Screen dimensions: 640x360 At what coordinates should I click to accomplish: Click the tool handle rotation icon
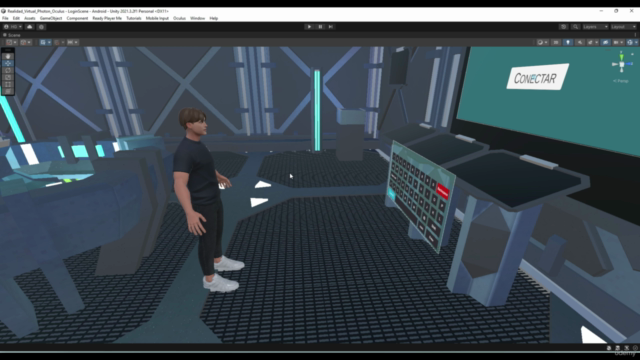pyautogui.click(x=23, y=42)
